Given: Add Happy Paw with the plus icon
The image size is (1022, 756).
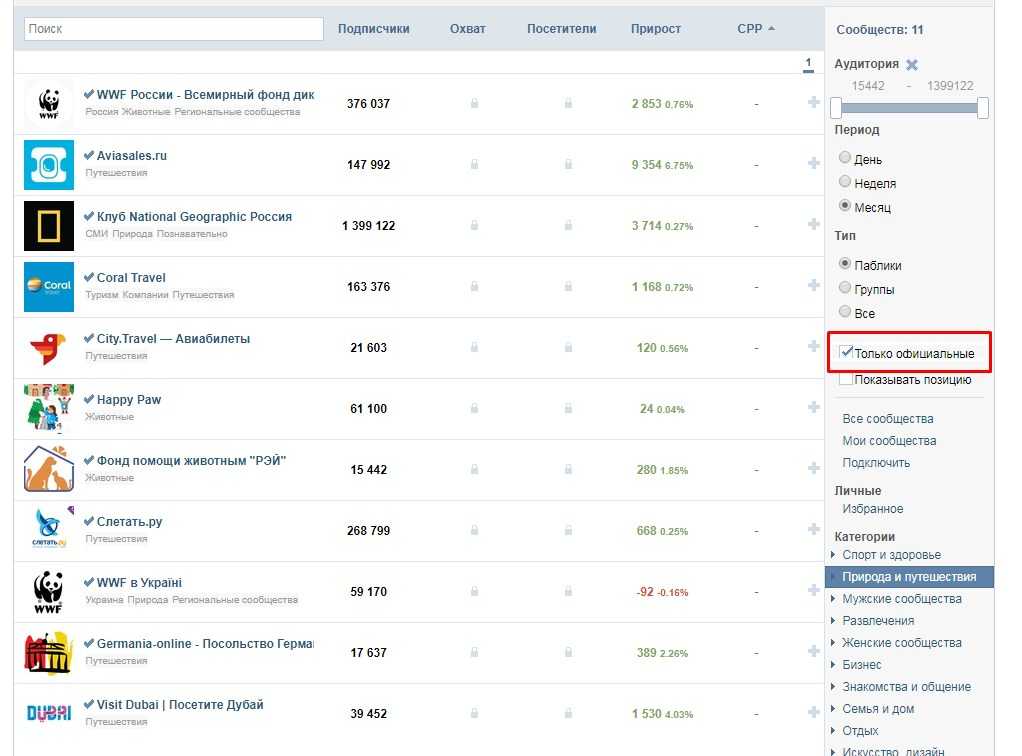Looking at the screenshot, I should 814,407.
